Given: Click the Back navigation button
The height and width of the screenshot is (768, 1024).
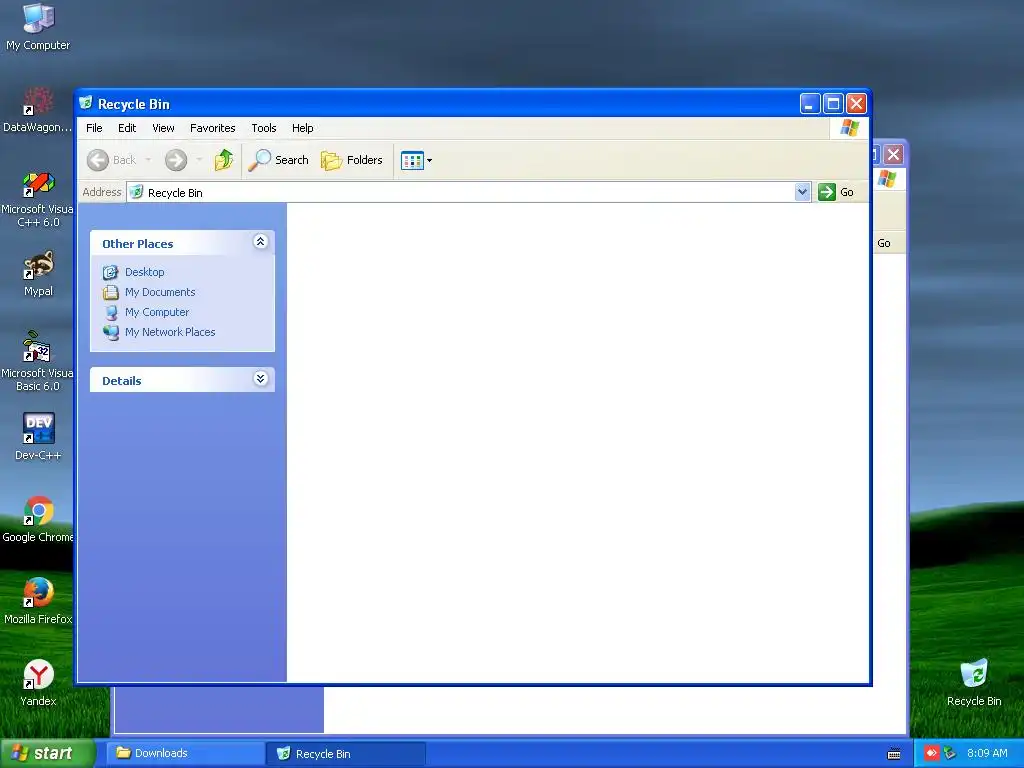Looking at the screenshot, I should click(112, 160).
